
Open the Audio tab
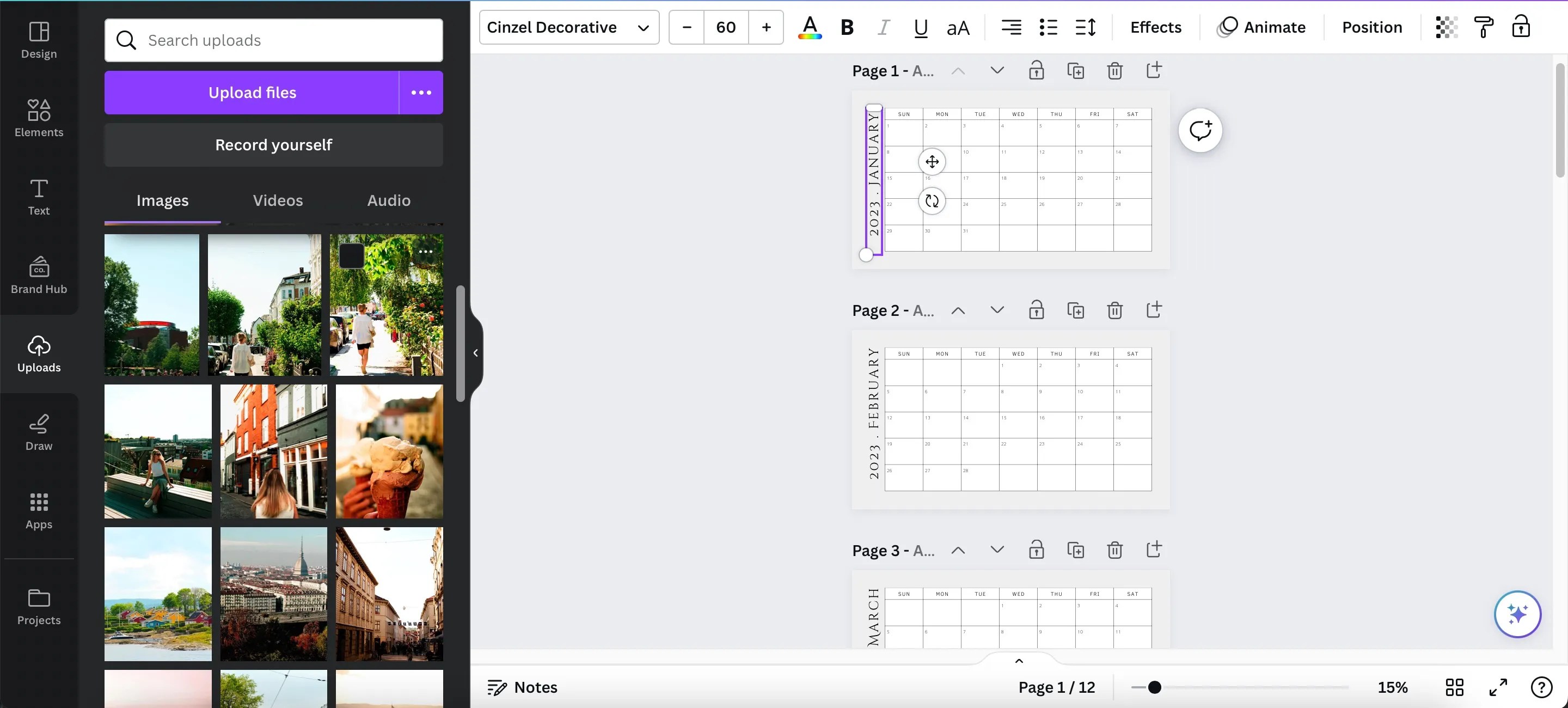pyautogui.click(x=388, y=200)
